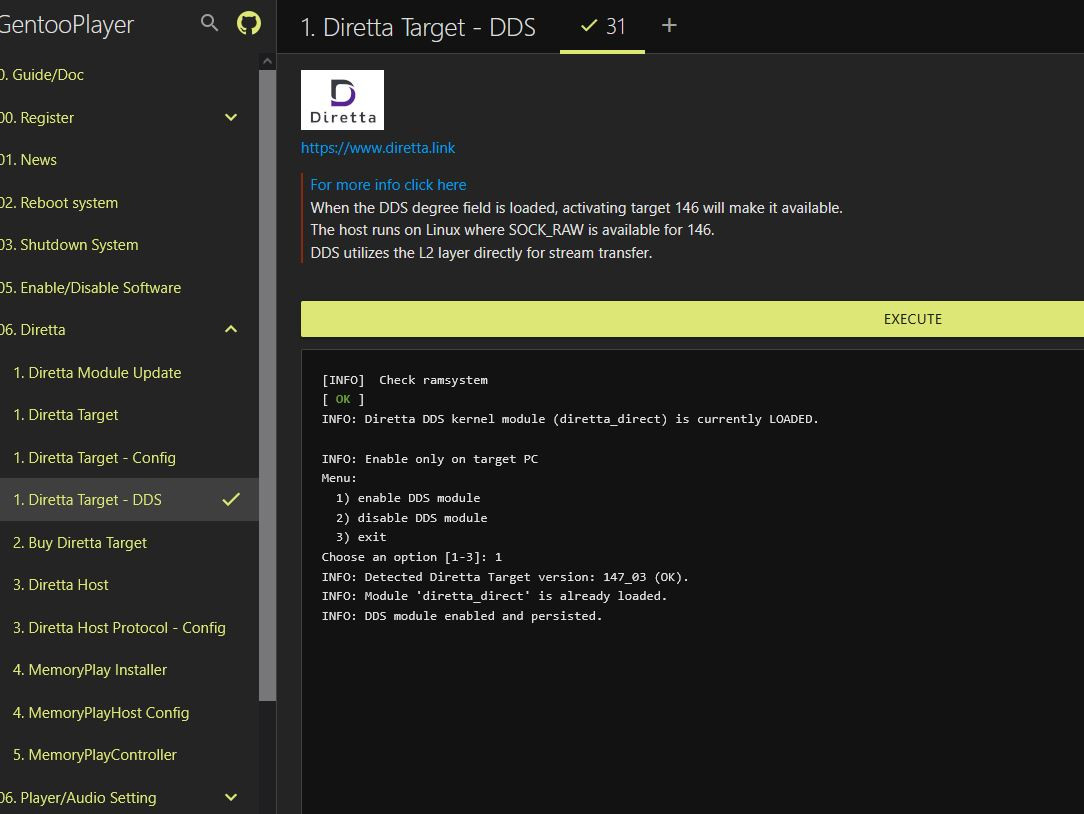
Task: Open 4. MemoryPlayHost Config
Action: pos(129,713)
